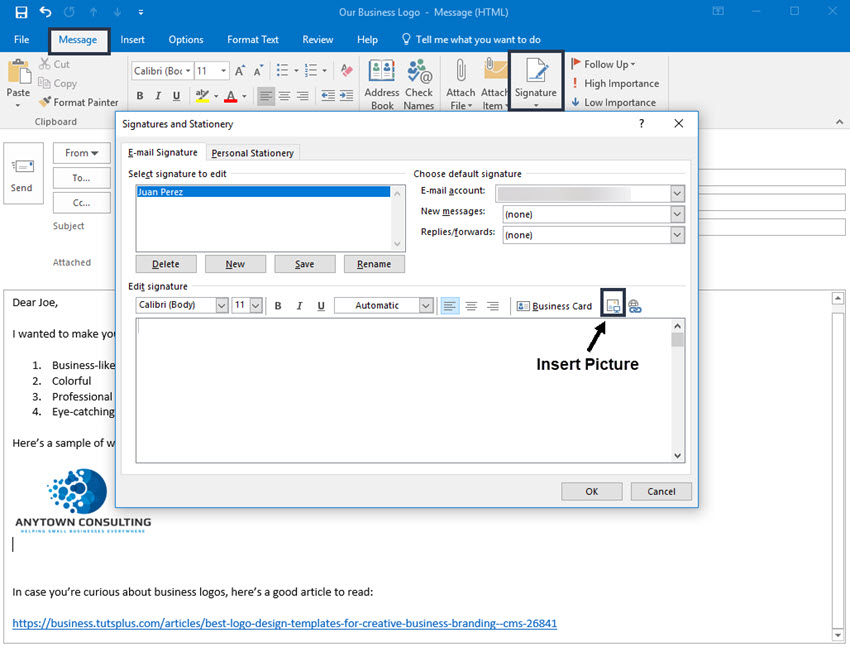Screen dimensions: 850x647
Task: Toggle bold formatting in the signature editor
Action: coord(276,305)
